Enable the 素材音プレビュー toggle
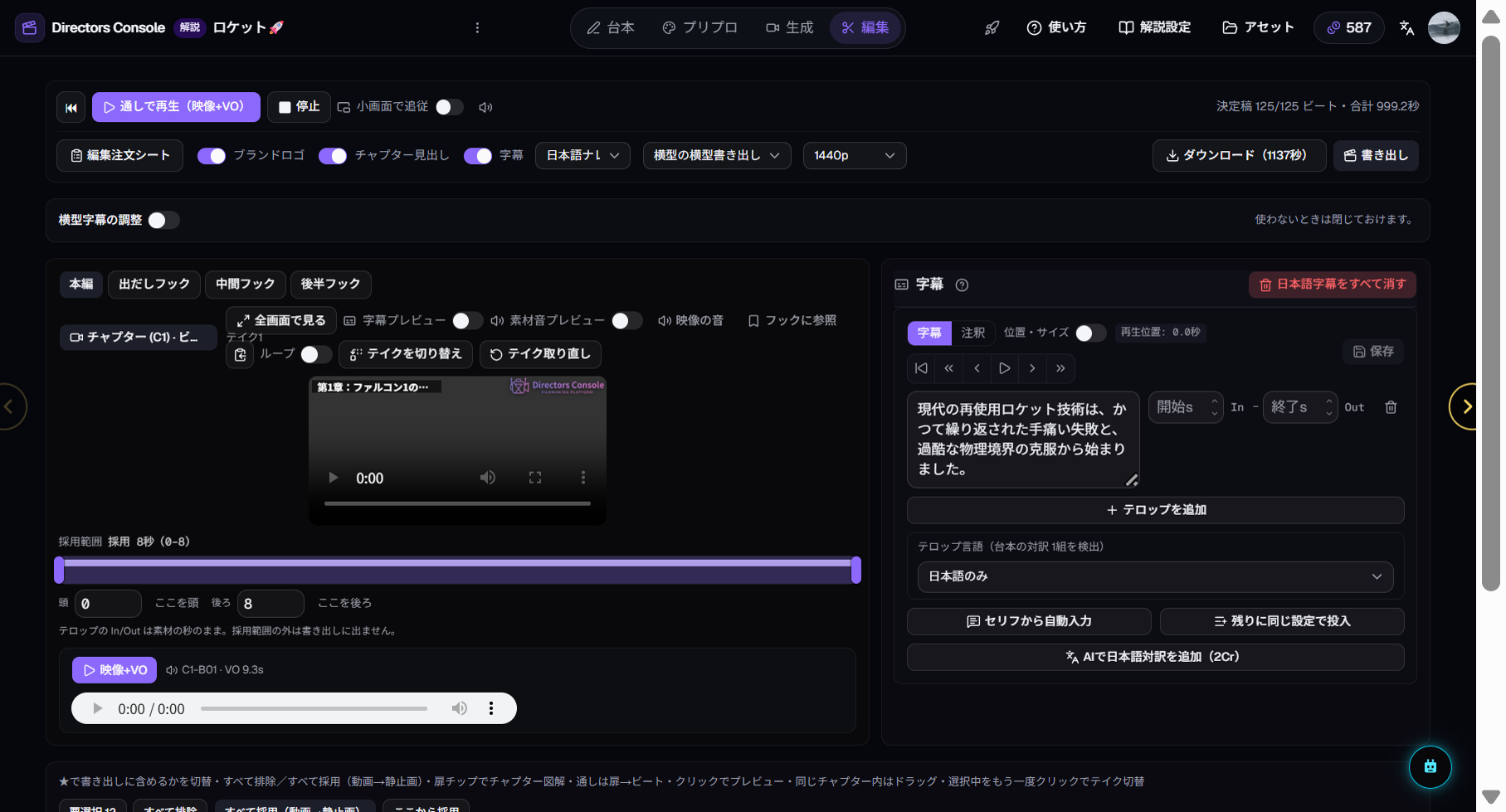1506x812 pixels. pyautogui.click(x=626, y=320)
